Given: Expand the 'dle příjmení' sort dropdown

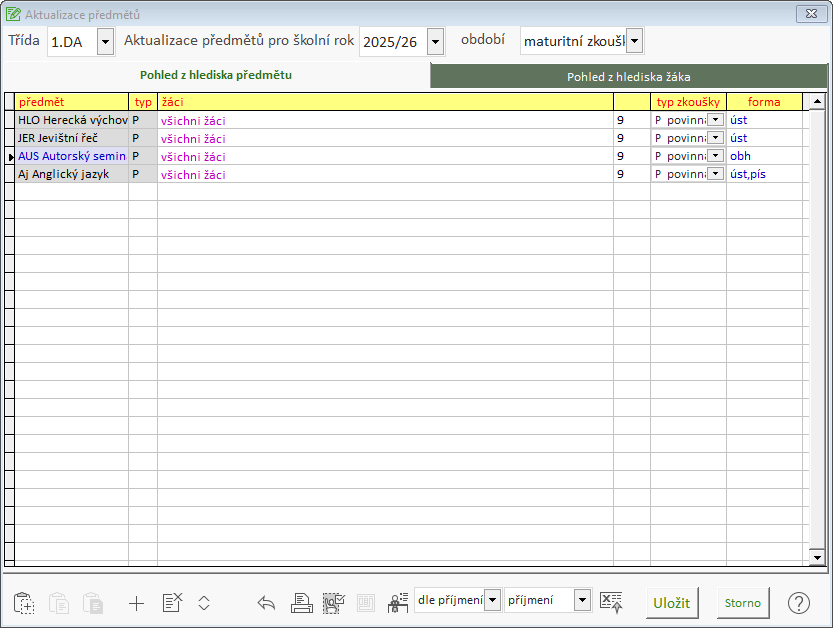Looking at the screenshot, I should pyautogui.click(x=492, y=600).
